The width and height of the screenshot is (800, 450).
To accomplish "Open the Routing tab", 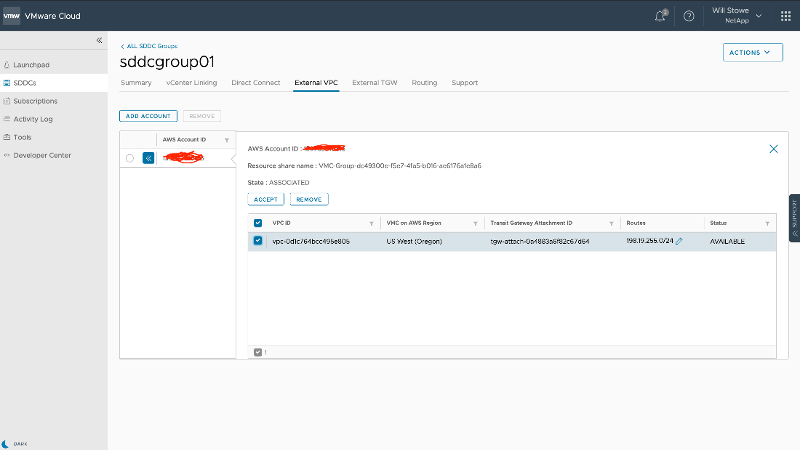I will coord(424,83).
